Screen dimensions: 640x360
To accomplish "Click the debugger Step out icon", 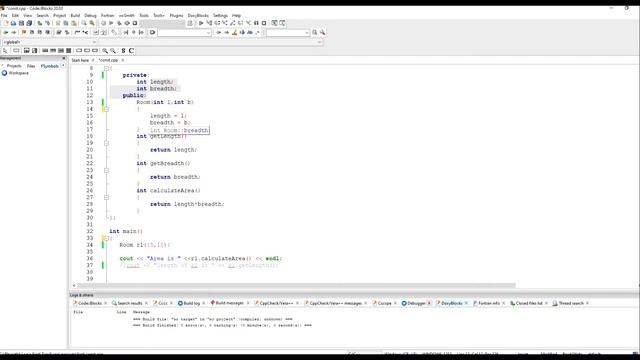I will [232, 23].
